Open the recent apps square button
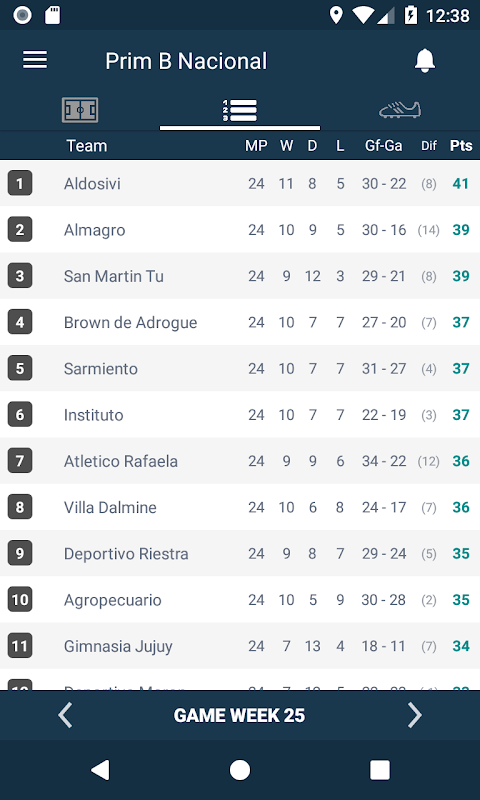 pos(380,769)
